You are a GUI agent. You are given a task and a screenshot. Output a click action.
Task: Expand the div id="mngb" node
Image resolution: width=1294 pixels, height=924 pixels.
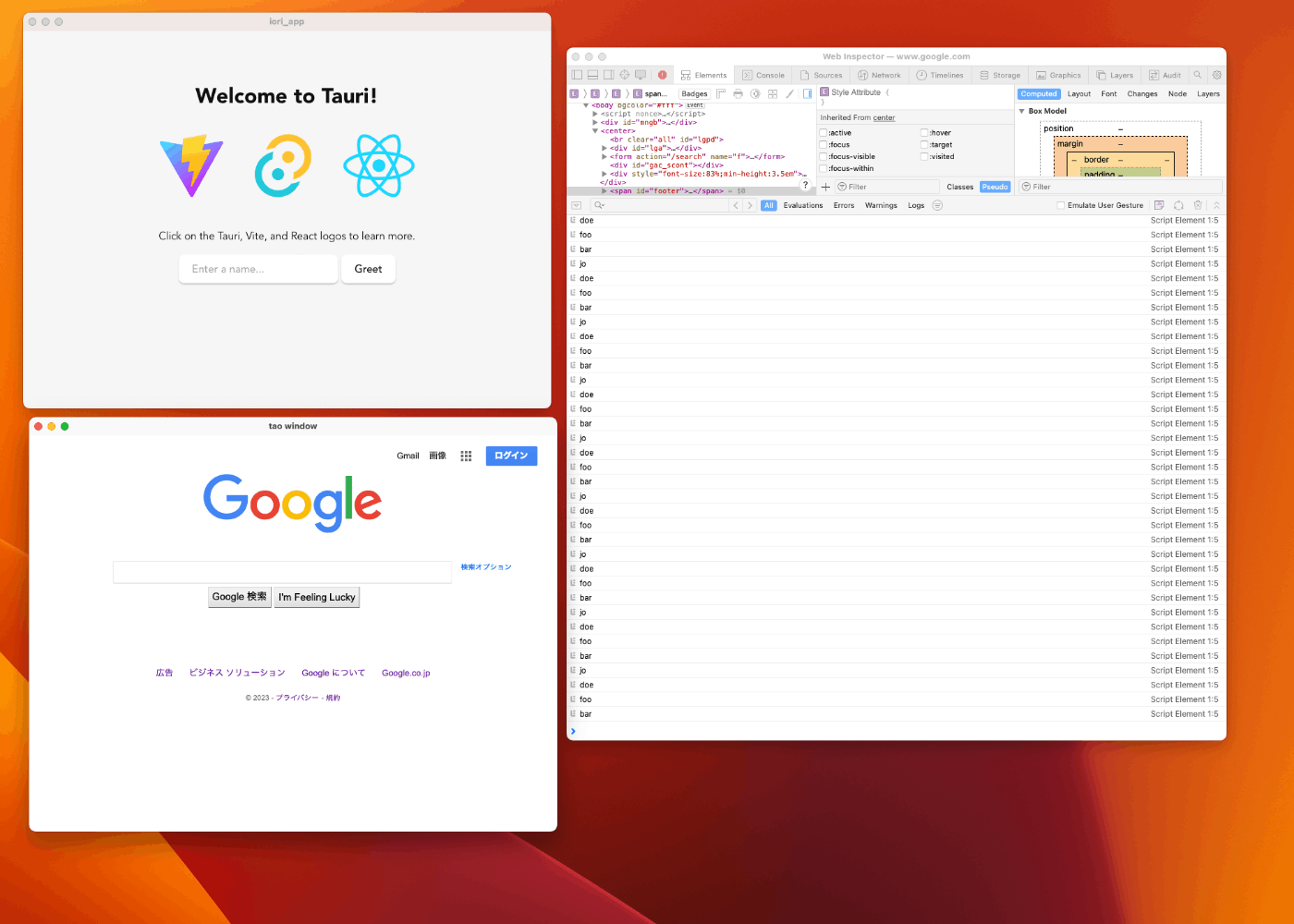tap(595, 122)
